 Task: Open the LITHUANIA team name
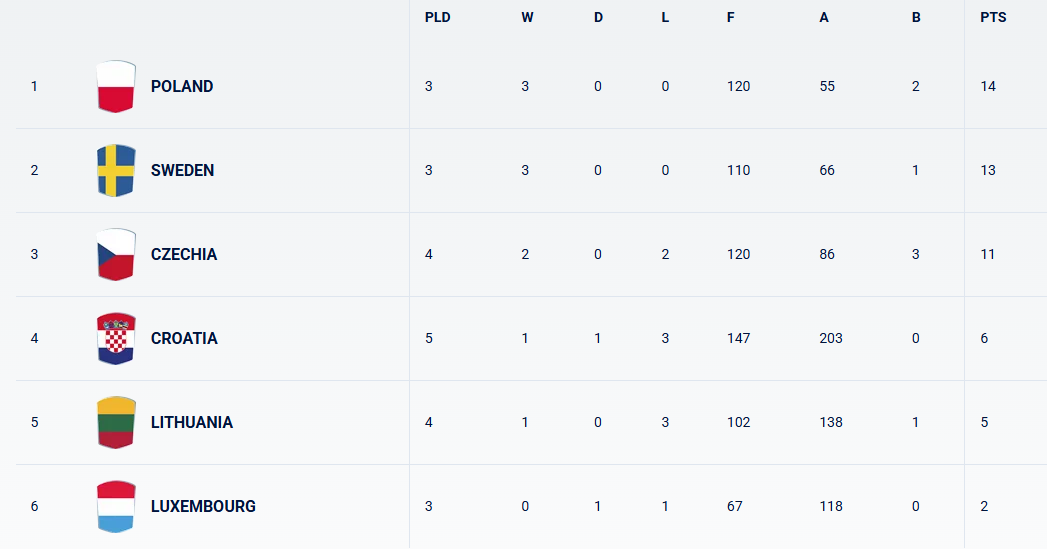192,422
